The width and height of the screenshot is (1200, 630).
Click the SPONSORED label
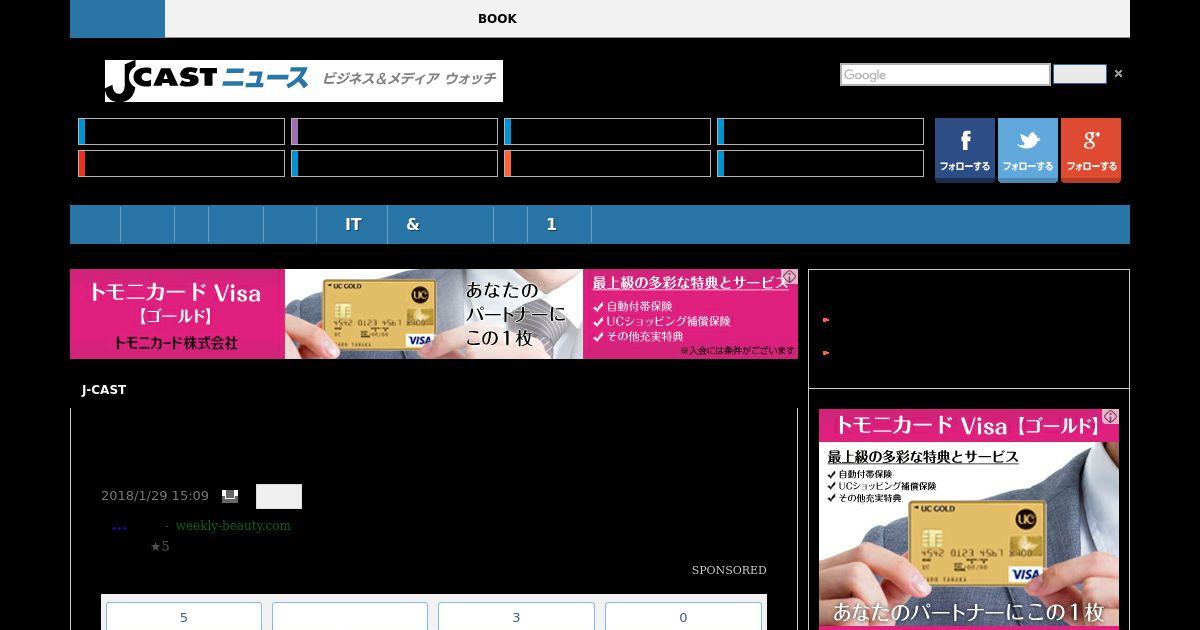729,570
